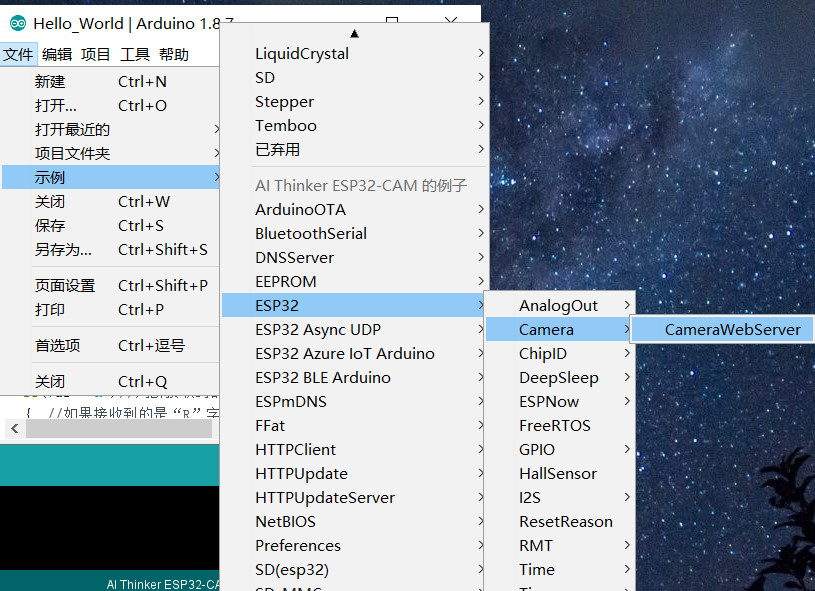Select 打印 menu entry
The image size is (815, 591).
pos(110,309)
